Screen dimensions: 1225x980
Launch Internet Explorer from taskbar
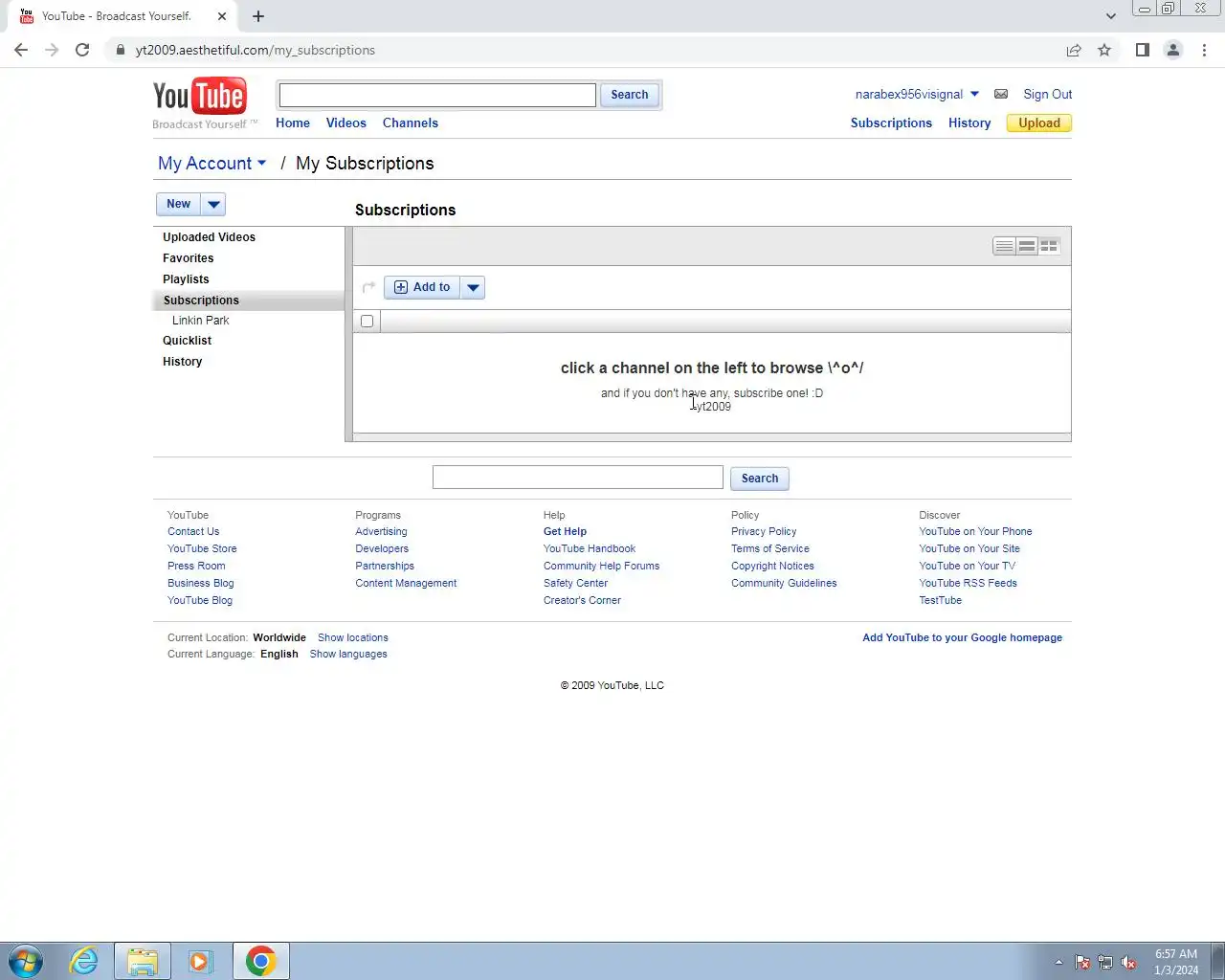tap(84, 961)
